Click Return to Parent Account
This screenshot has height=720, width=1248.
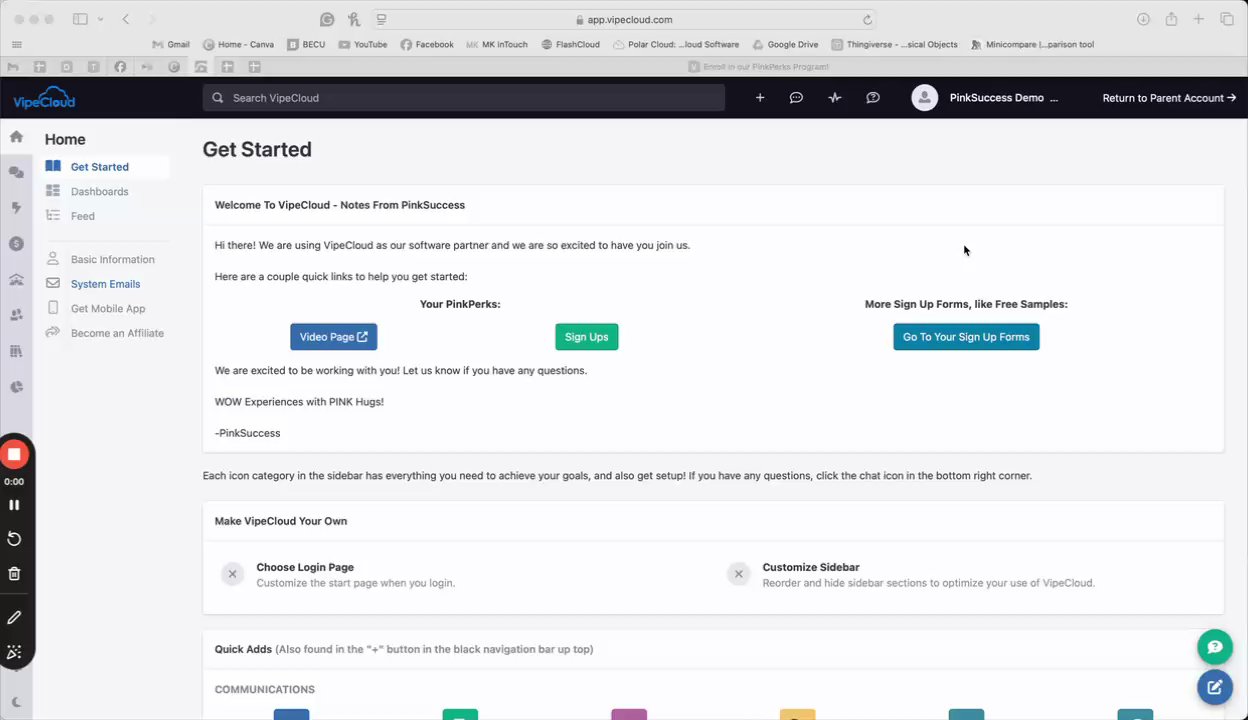tap(1169, 98)
